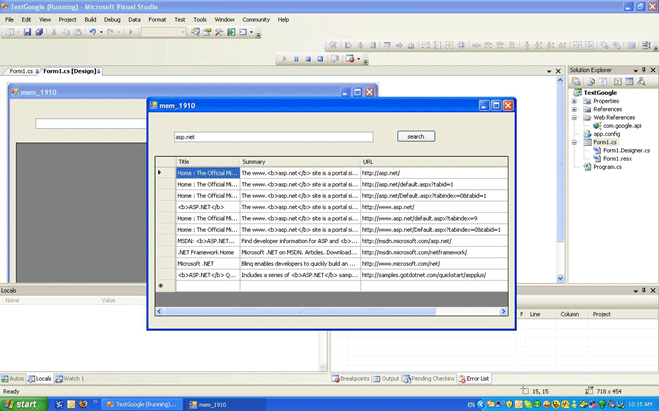659x411 pixels.
Task: Open Solution Explorer window position dropdown
Action: pyautogui.click(x=635, y=70)
